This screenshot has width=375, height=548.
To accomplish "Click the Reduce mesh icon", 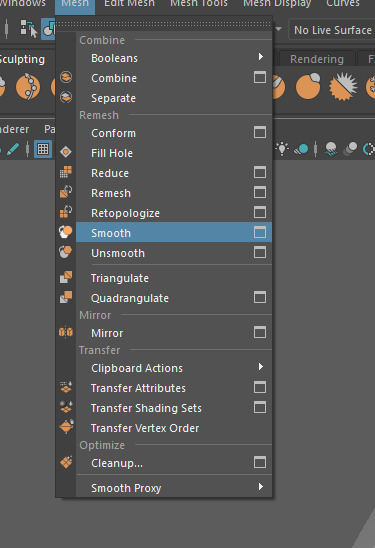I will (66, 172).
